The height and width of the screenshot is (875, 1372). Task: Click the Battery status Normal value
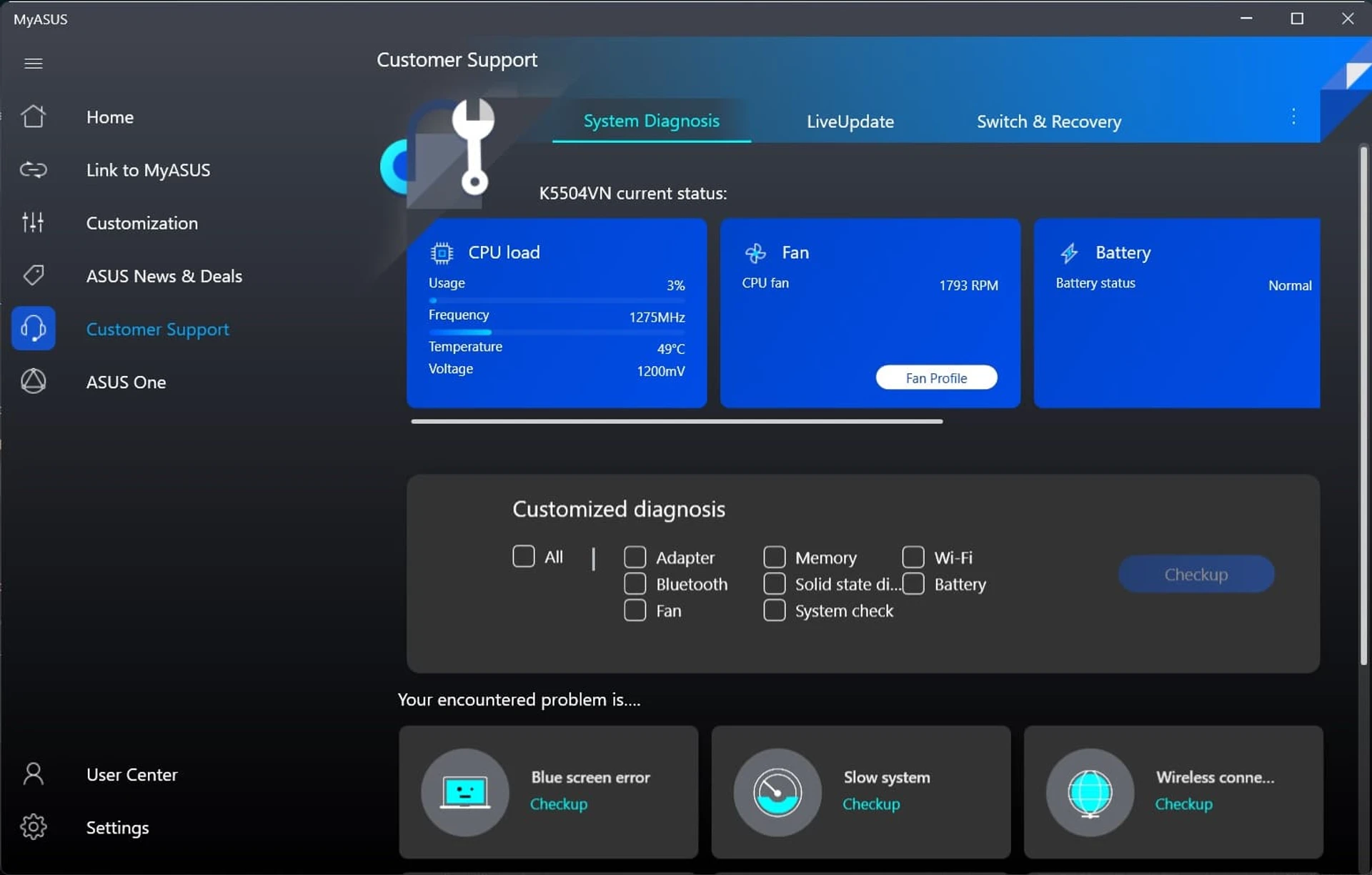pos(1289,285)
